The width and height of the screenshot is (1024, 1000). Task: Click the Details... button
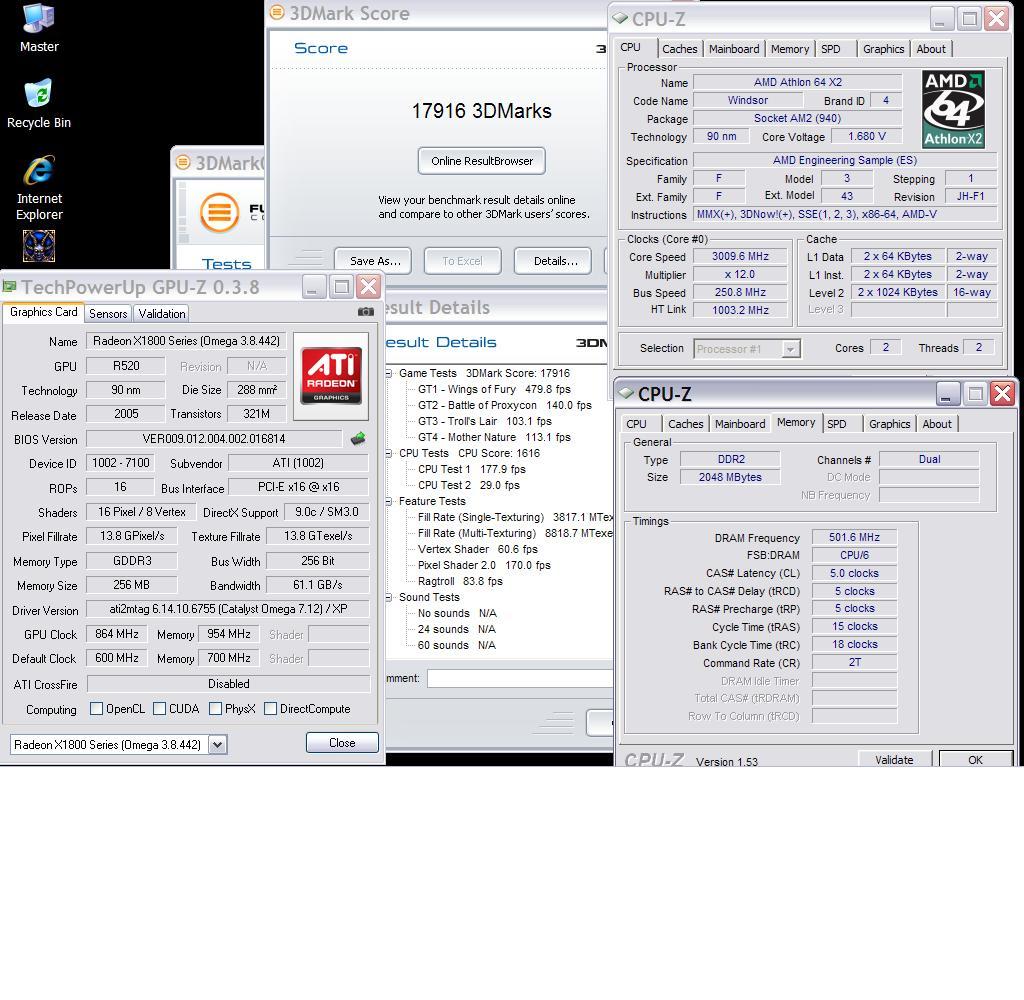coord(552,261)
